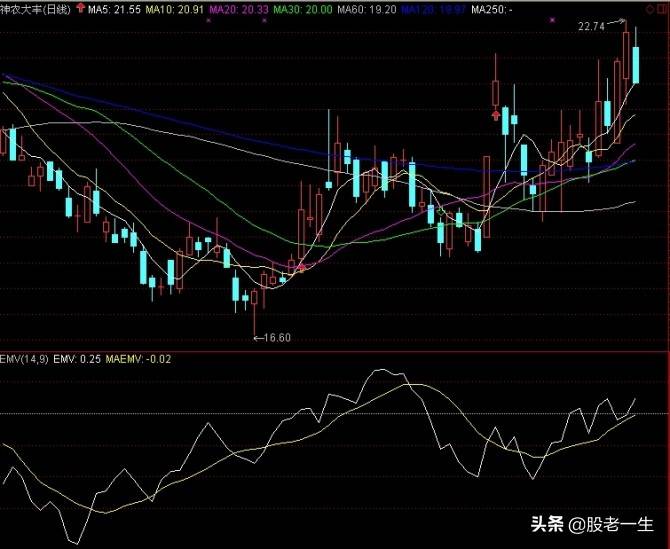Select the MA10: 20.91 indicator label

[174, 9]
